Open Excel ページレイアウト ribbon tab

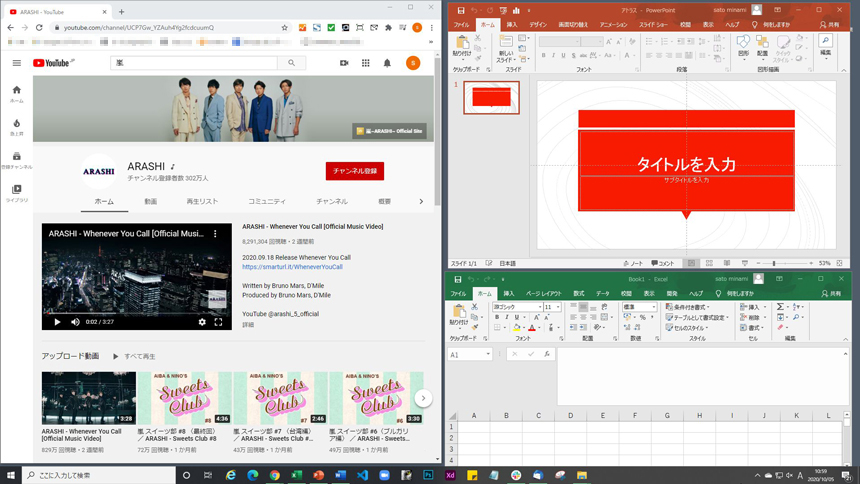point(543,294)
